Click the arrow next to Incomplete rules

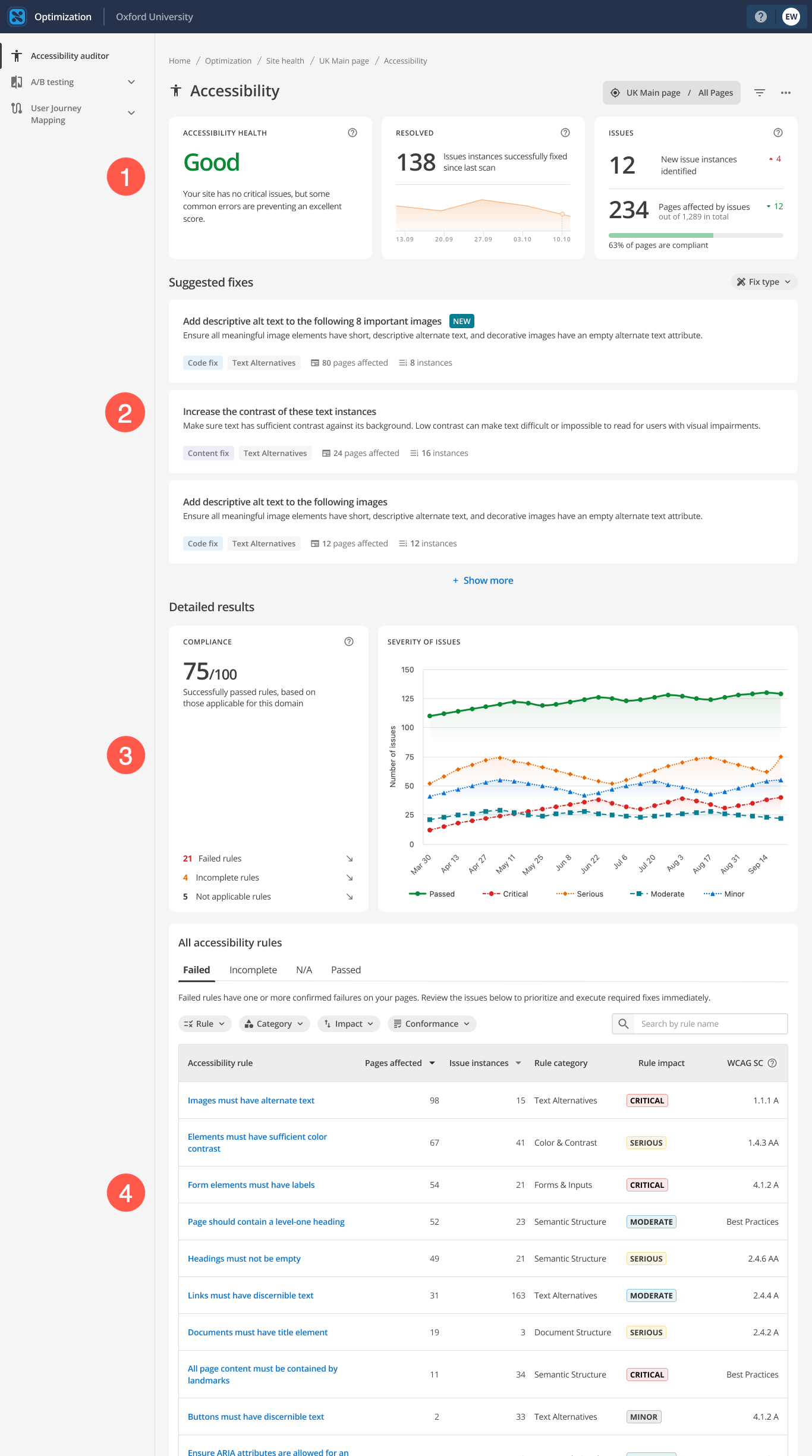pos(350,878)
